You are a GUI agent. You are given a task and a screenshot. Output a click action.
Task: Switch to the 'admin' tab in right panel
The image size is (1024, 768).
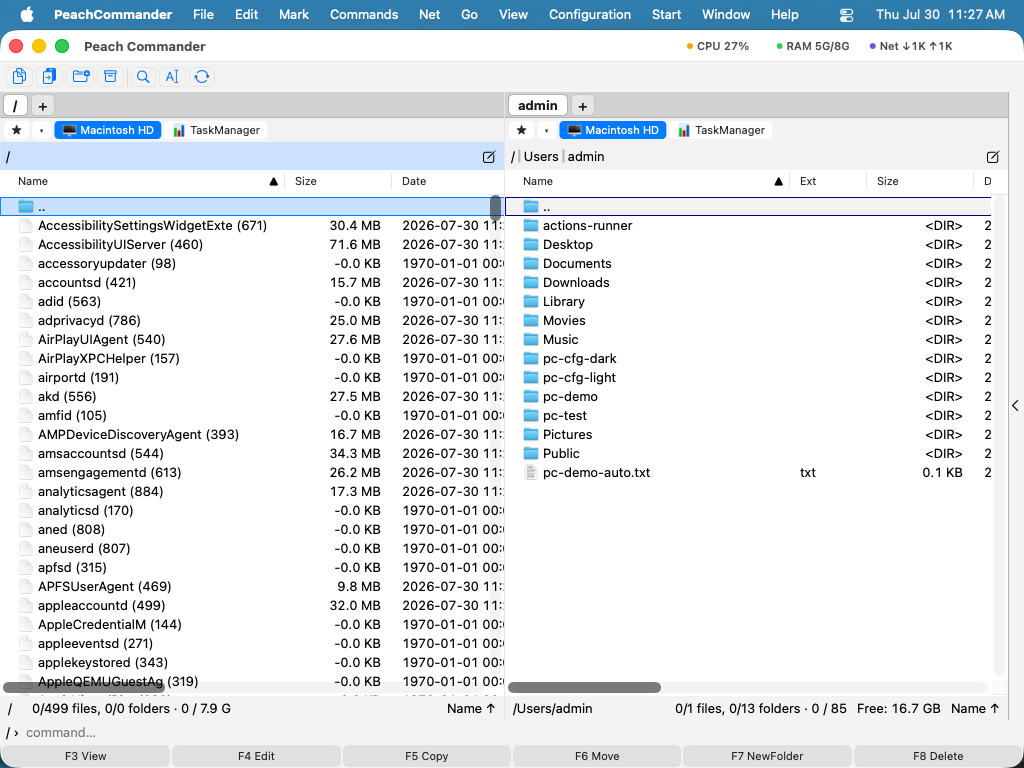[537, 106]
